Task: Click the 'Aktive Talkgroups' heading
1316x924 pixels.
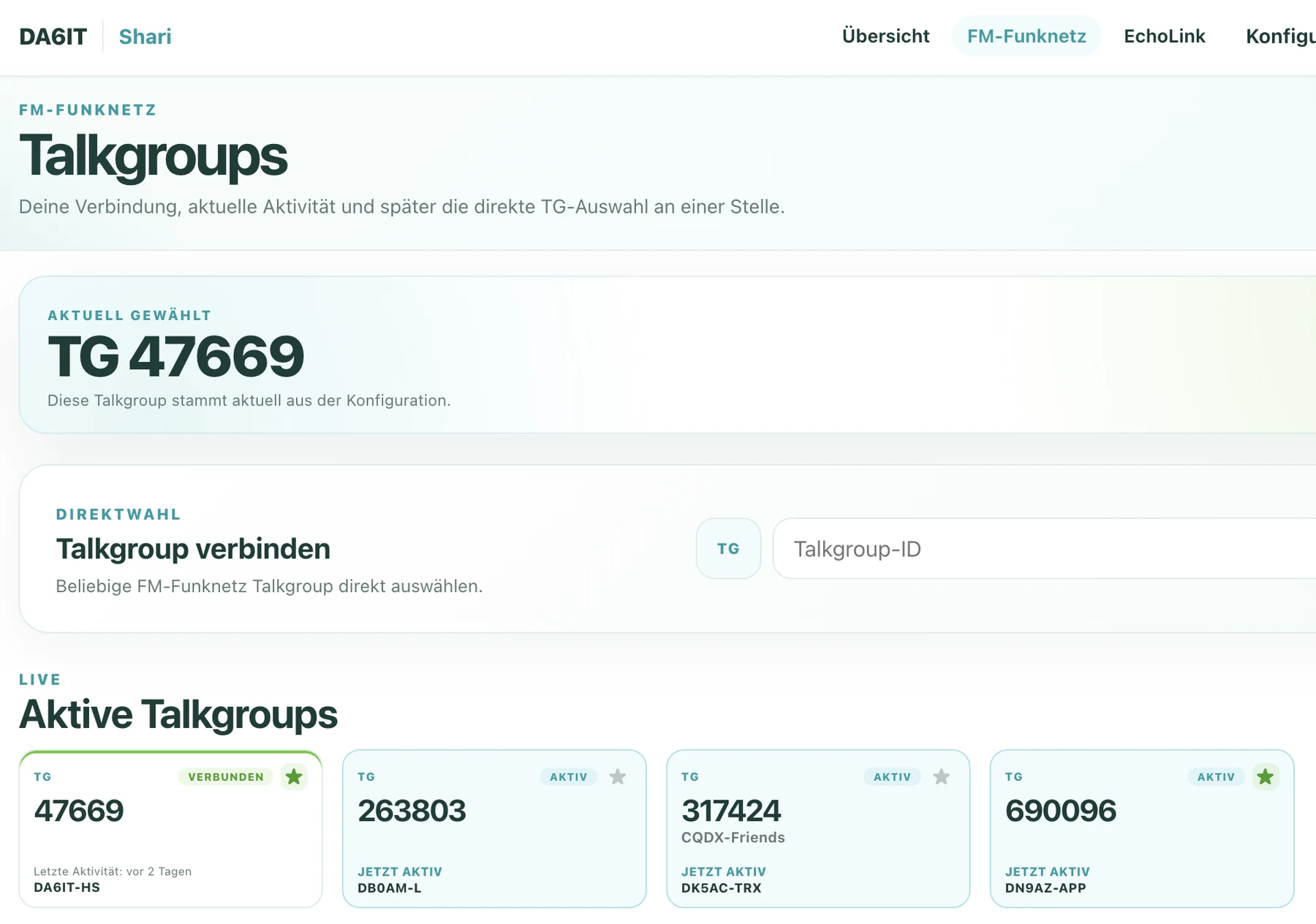Action: [178, 715]
